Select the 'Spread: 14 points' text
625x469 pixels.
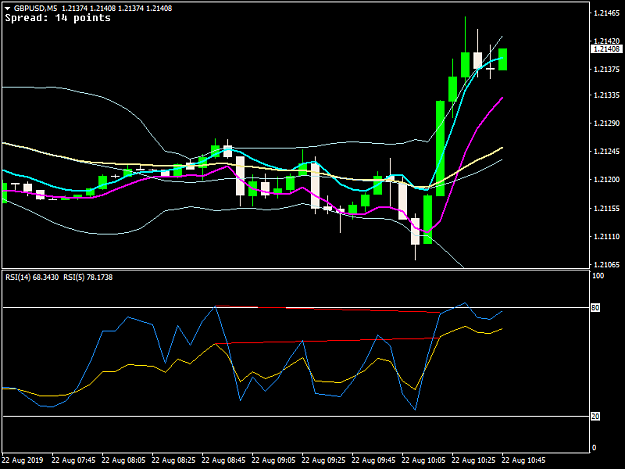58,18
